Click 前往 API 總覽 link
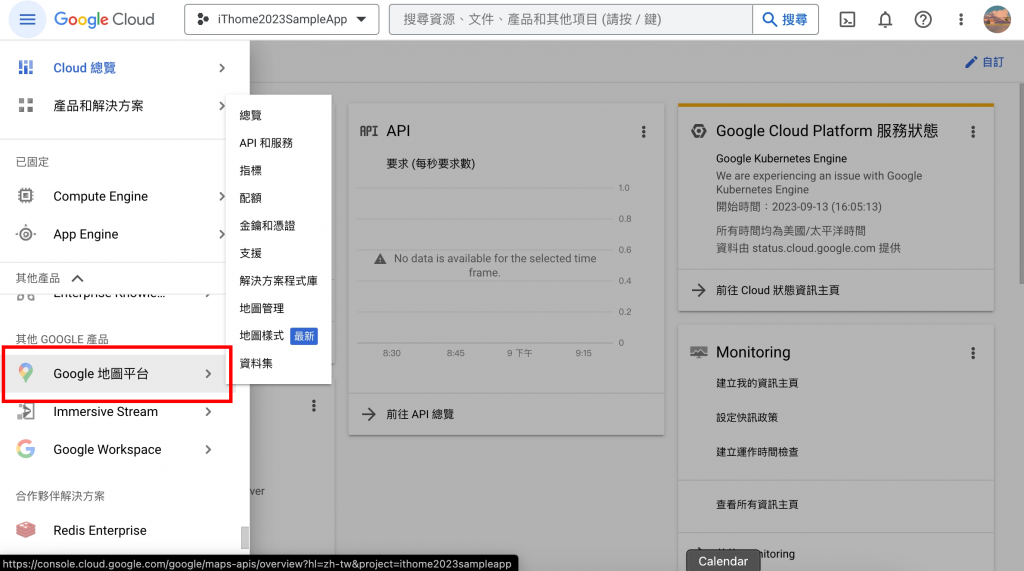 420,414
